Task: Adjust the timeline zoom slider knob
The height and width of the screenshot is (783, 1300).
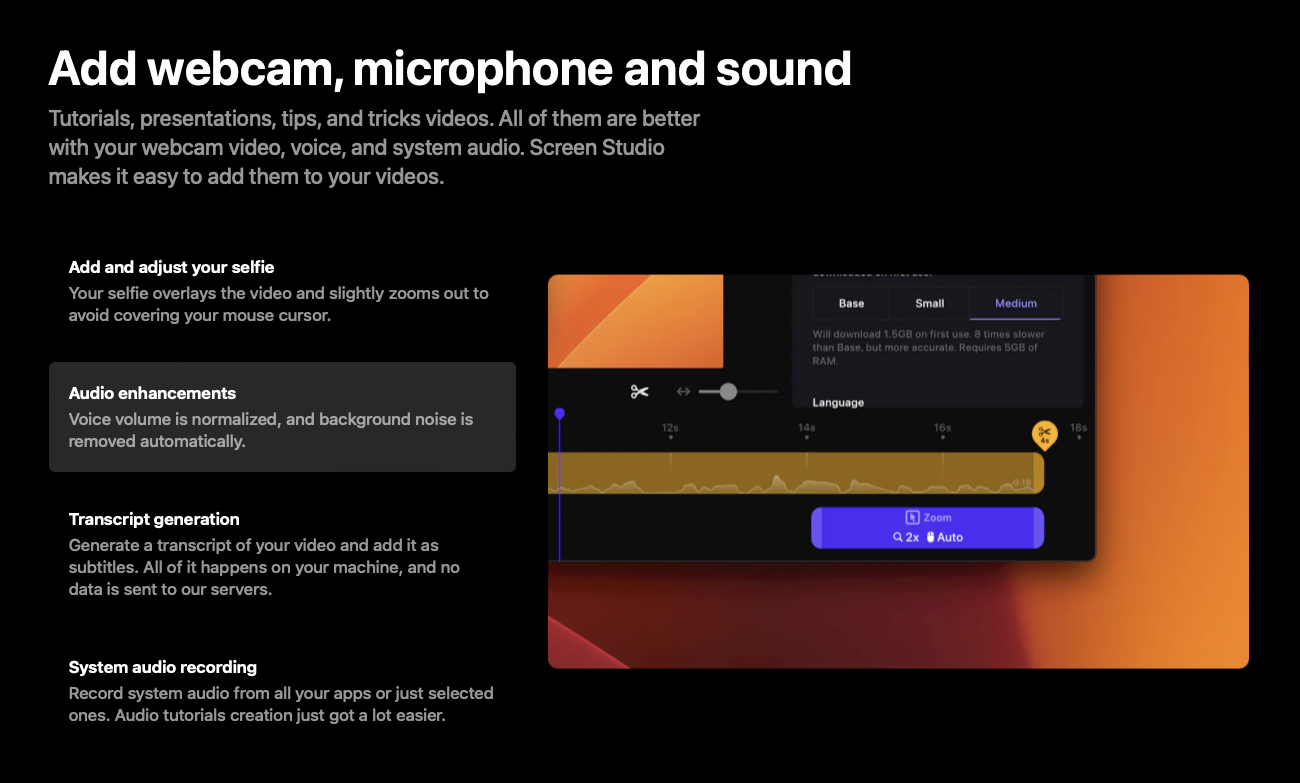Action: pyautogui.click(x=728, y=392)
